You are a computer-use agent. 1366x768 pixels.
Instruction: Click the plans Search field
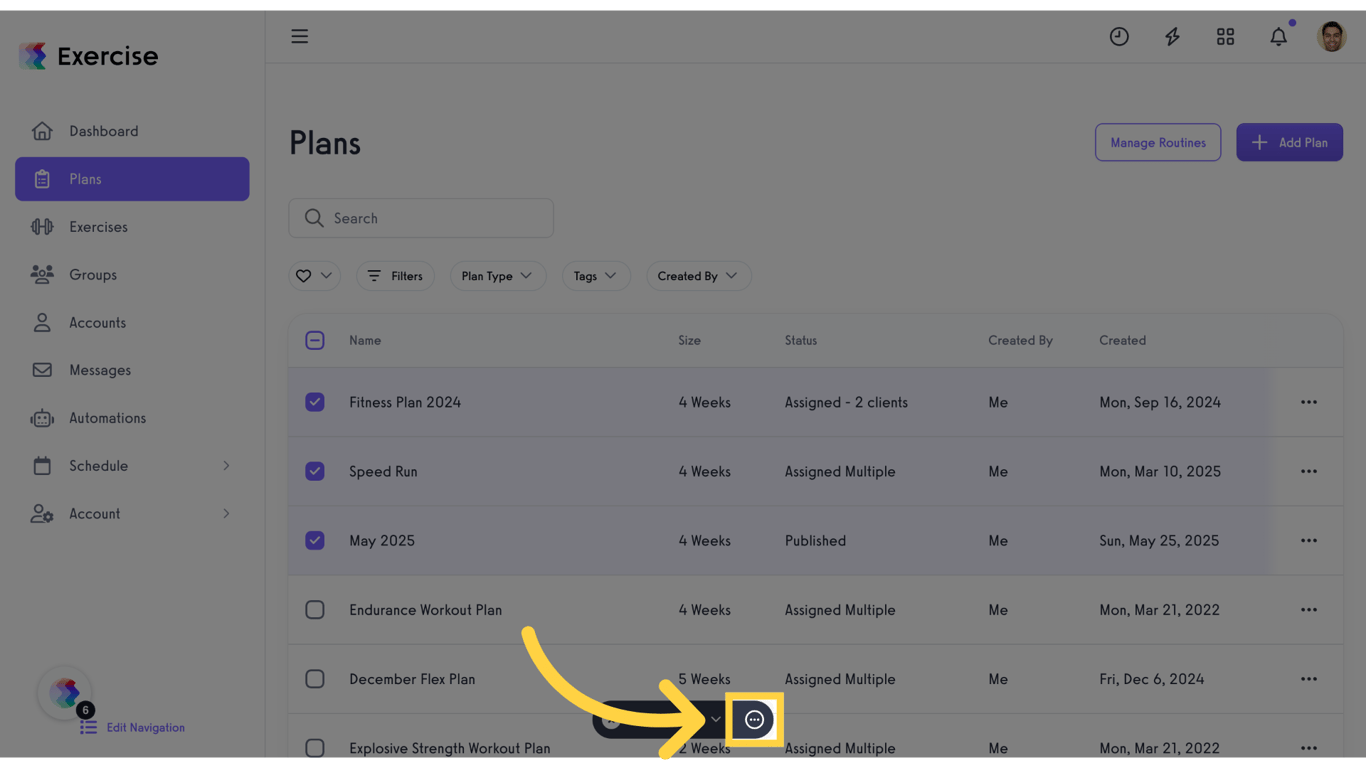421,218
